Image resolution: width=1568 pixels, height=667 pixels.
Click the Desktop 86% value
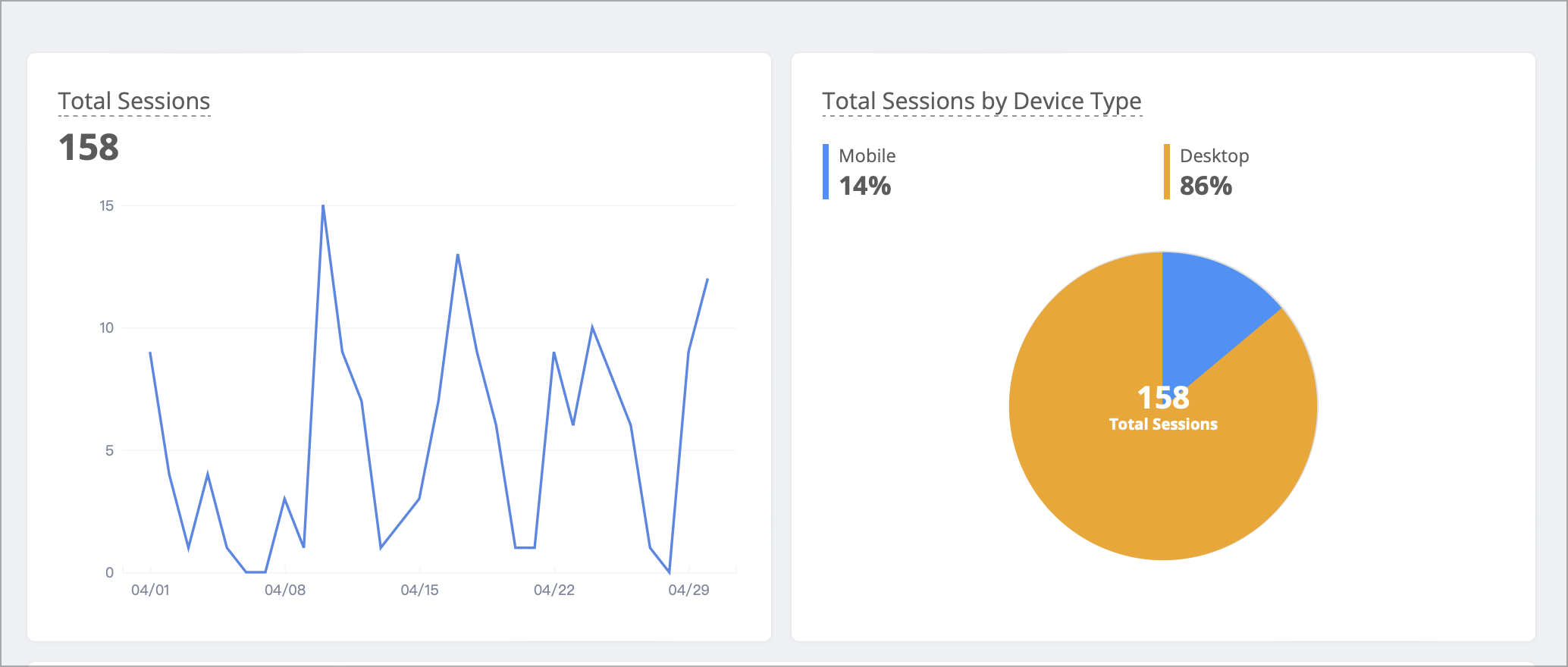(1206, 186)
